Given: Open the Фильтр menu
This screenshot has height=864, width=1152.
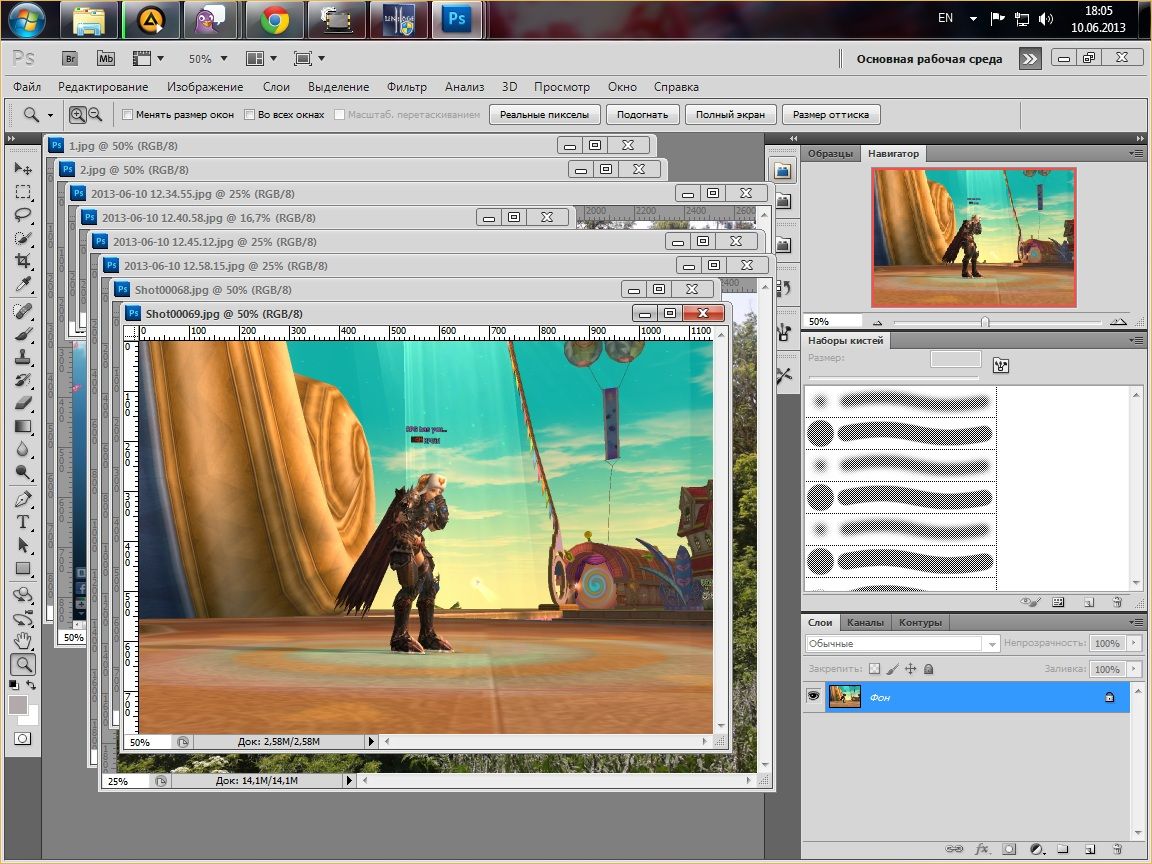Looking at the screenshot, I should click(x=407, y=87).
